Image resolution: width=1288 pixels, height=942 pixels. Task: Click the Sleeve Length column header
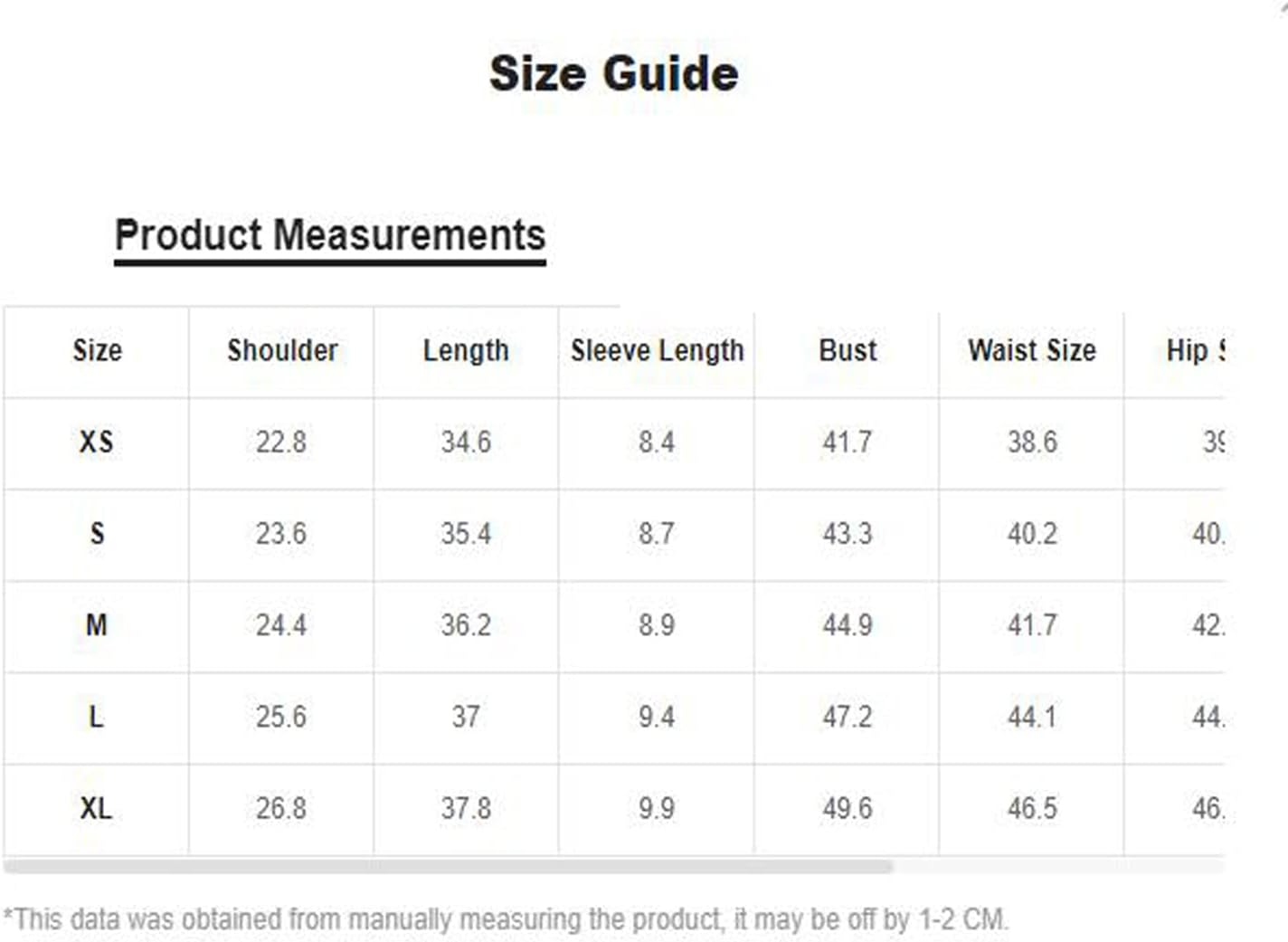click(657, 350)
